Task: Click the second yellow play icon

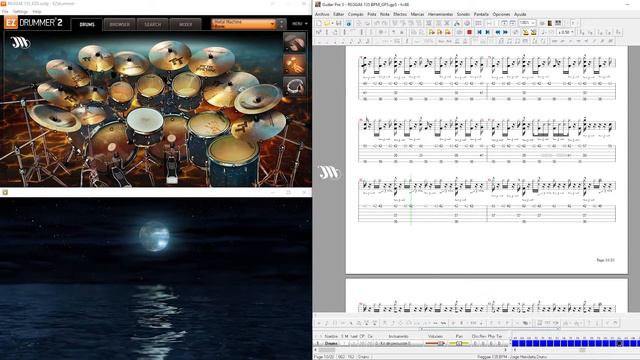Action: pos(440,32)
